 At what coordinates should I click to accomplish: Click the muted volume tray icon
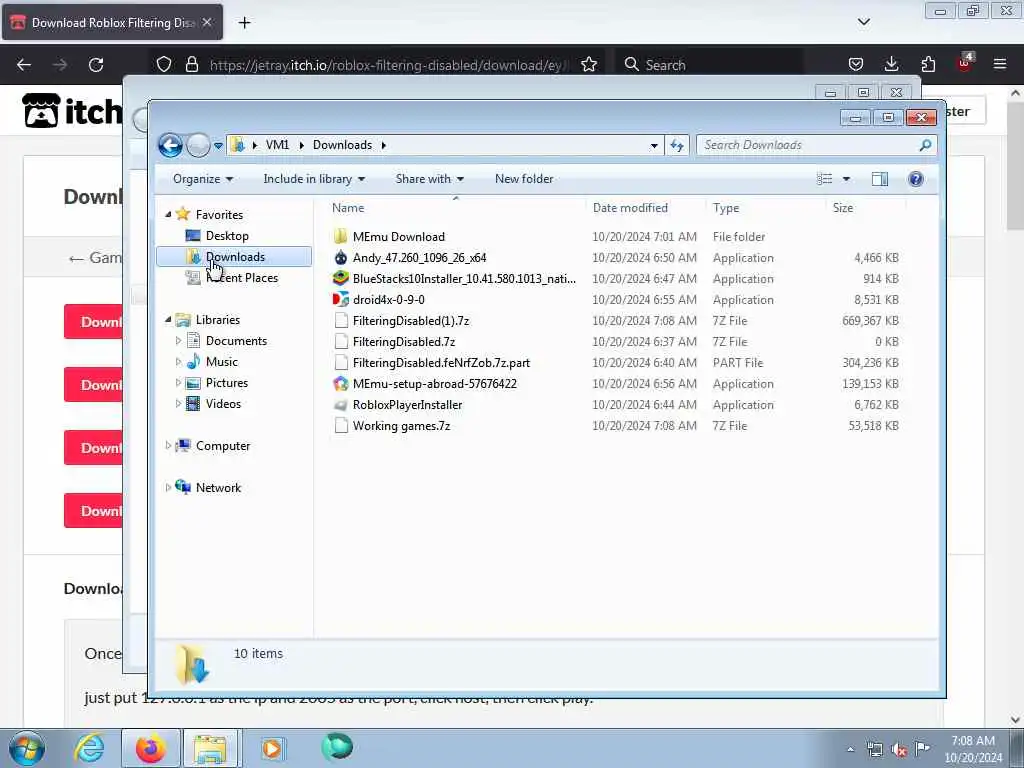(x=899, y=750)
